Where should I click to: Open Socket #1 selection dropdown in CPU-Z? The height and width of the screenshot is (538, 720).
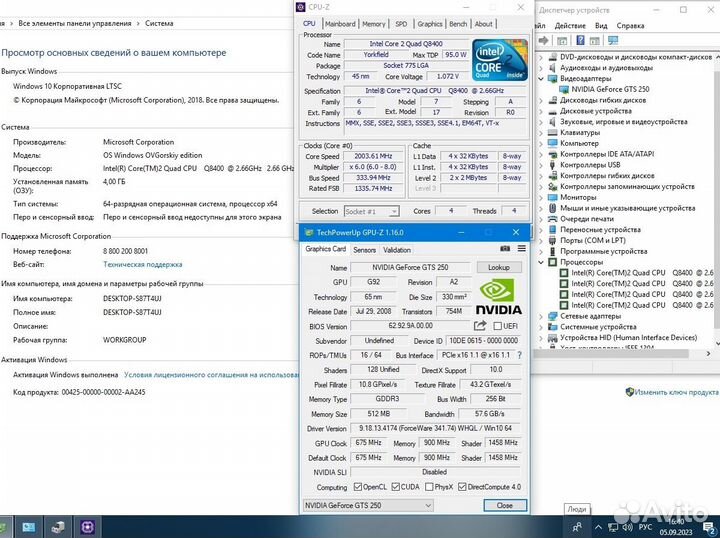click(371, 212)
